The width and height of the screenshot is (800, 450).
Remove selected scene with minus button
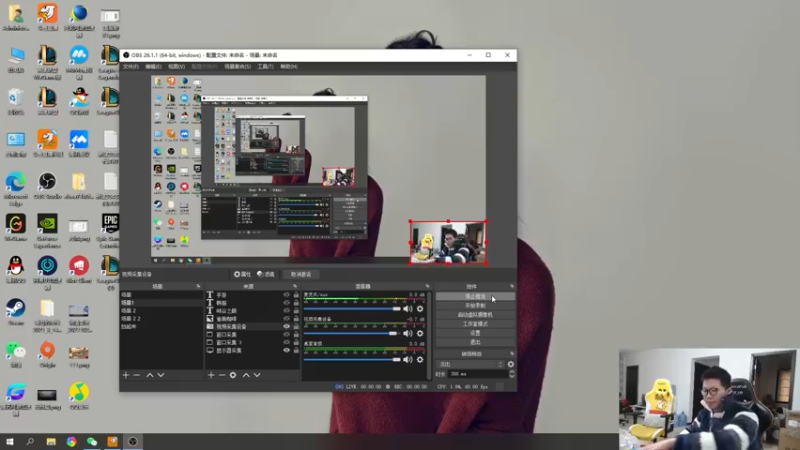point(137,375)
